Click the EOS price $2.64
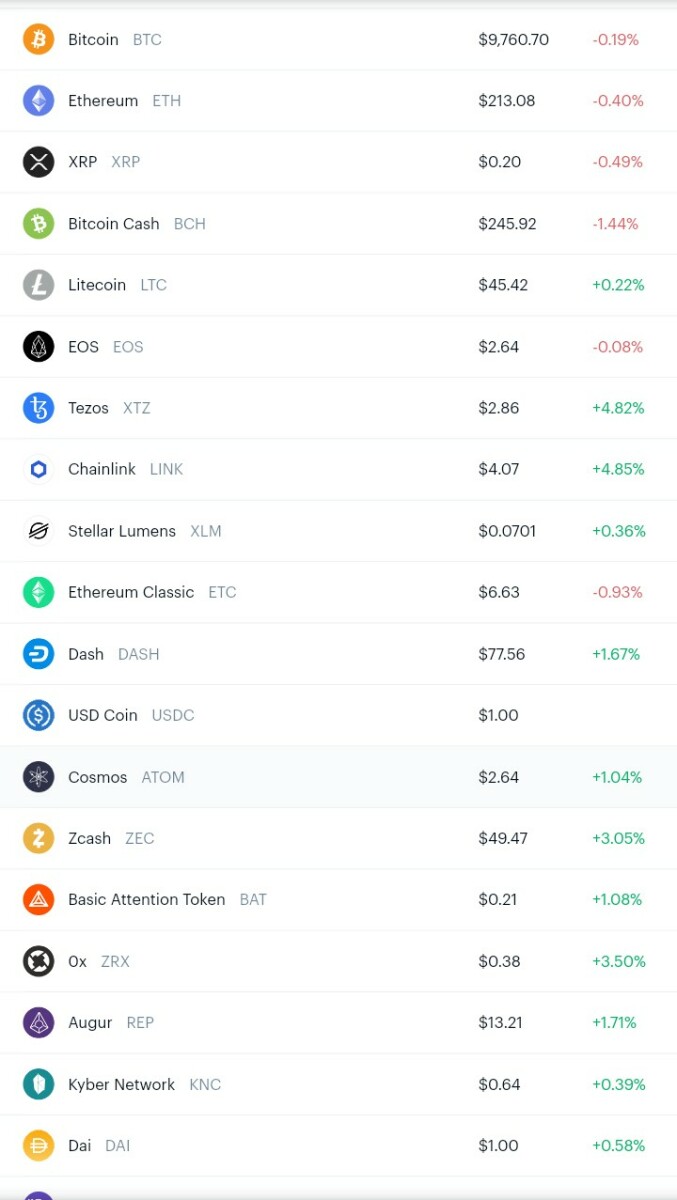 498,347
